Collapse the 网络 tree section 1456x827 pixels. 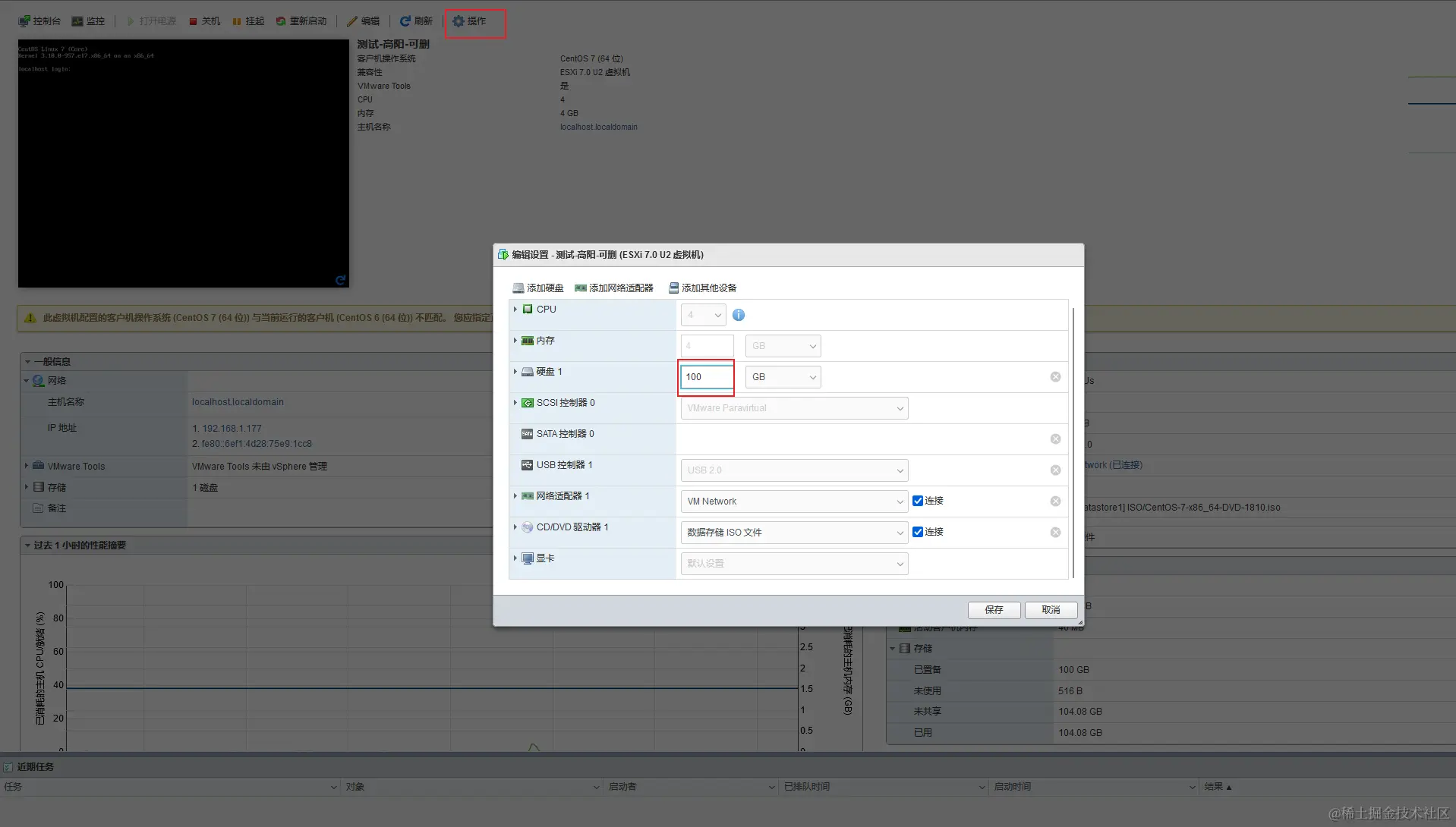click(27, 381)
